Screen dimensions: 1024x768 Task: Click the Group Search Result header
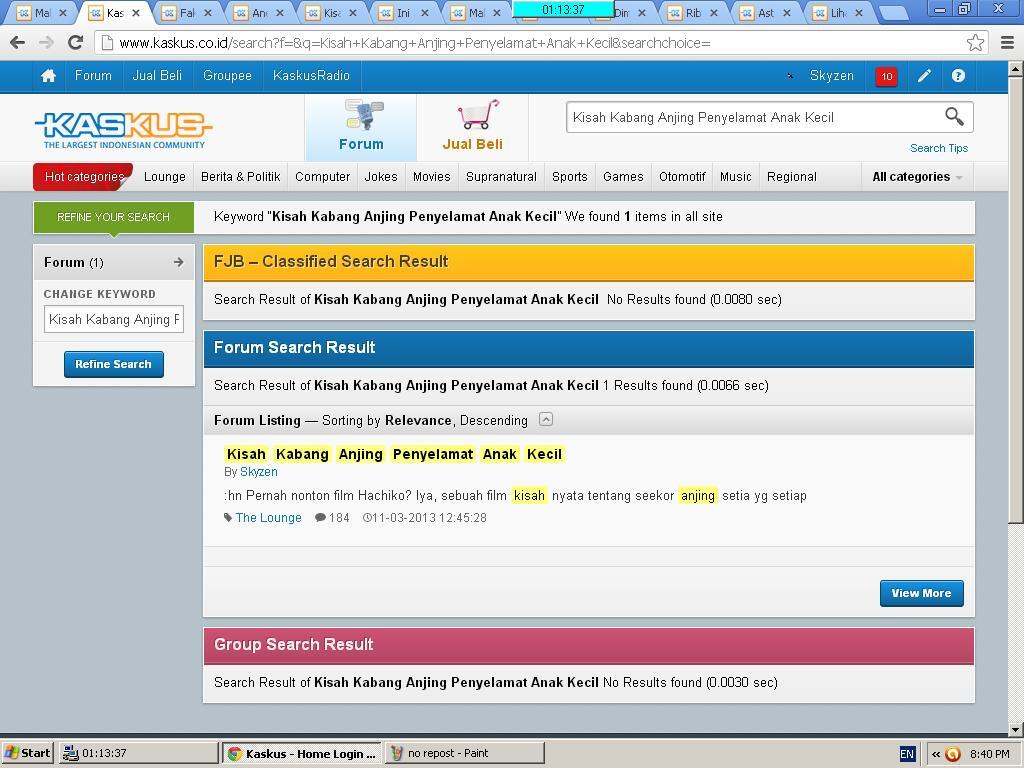tap(588, 645)
